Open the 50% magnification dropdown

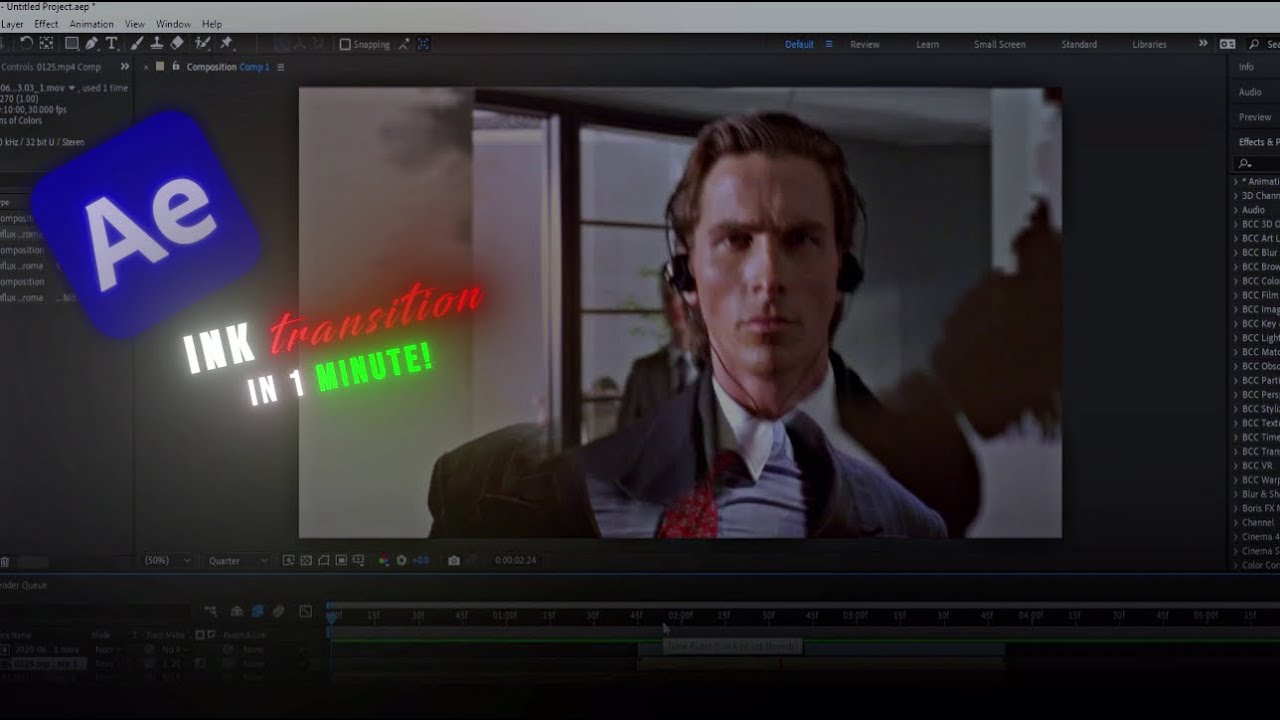coord(167,561)
